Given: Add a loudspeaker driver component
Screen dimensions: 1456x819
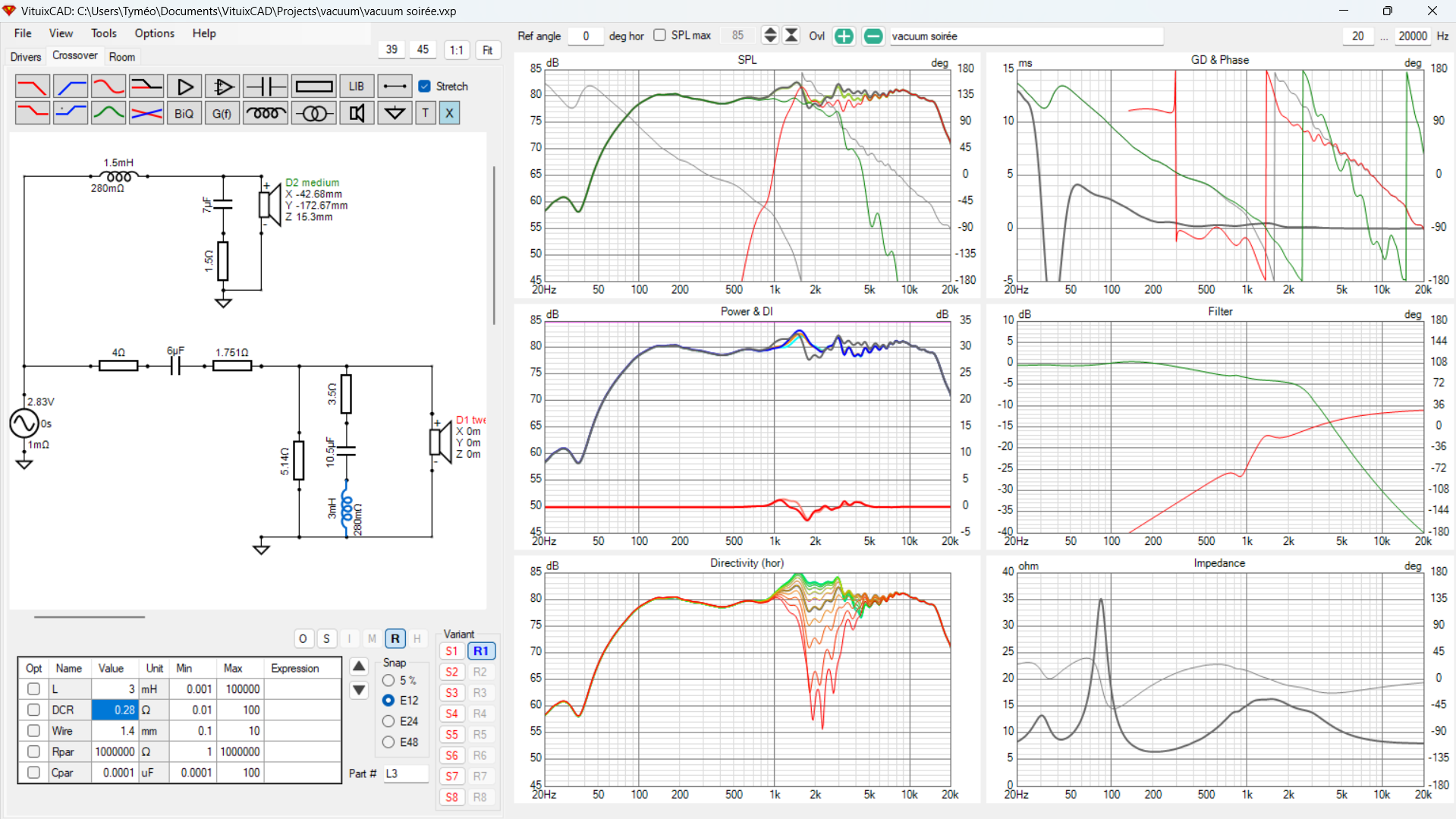Looking at the screenshot, I should click(357, 113).
